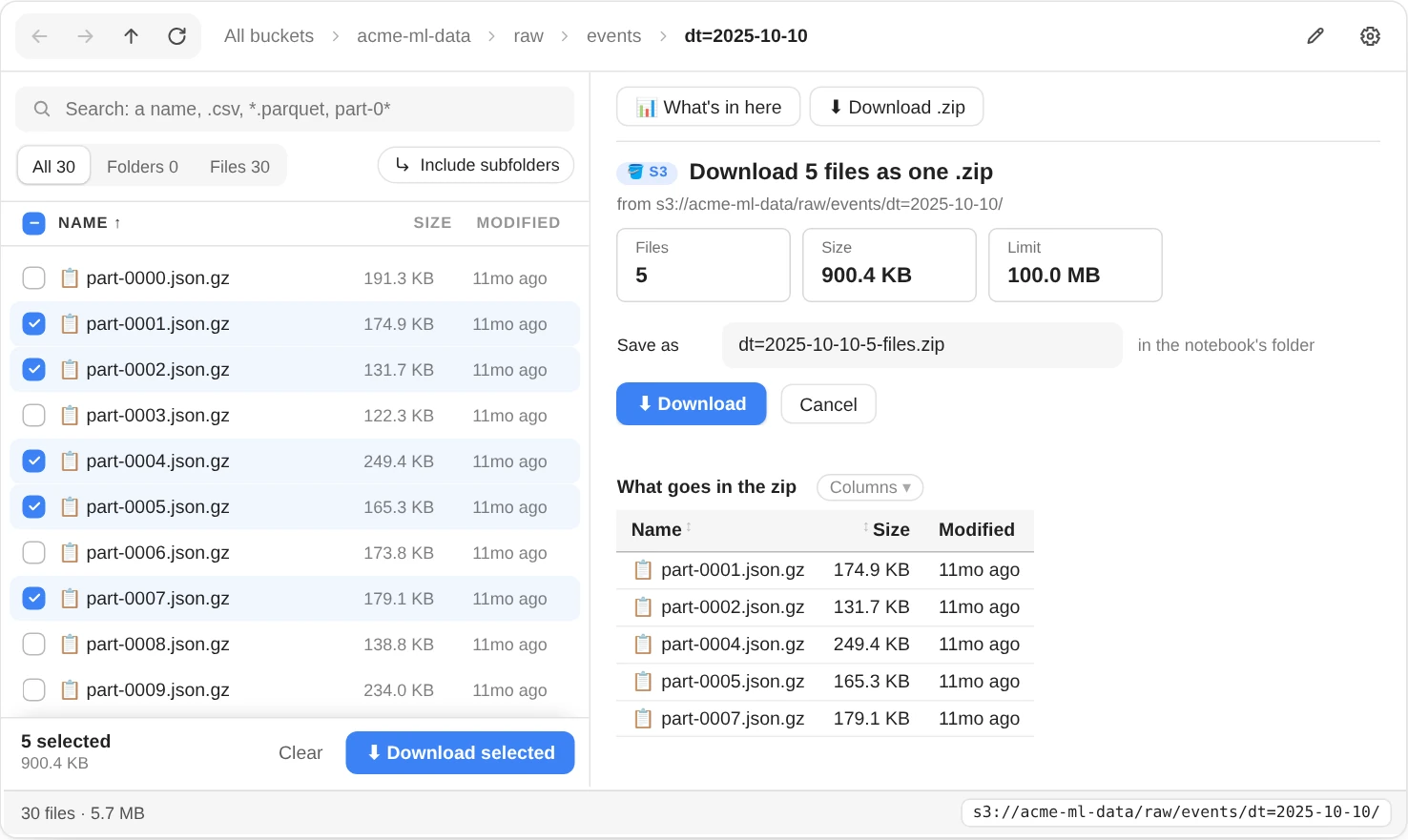Click the Size 900.4 KB card
Viewport: 1408px width, 840px height.
(889, 265)
